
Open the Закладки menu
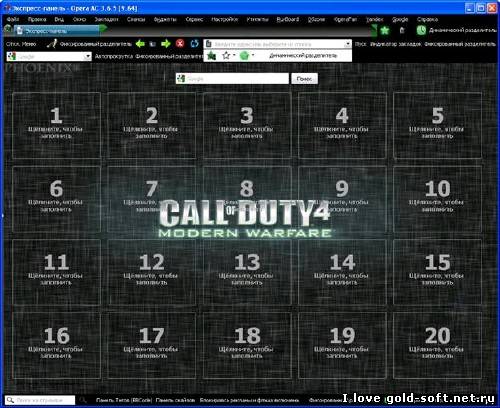[106, 19]
